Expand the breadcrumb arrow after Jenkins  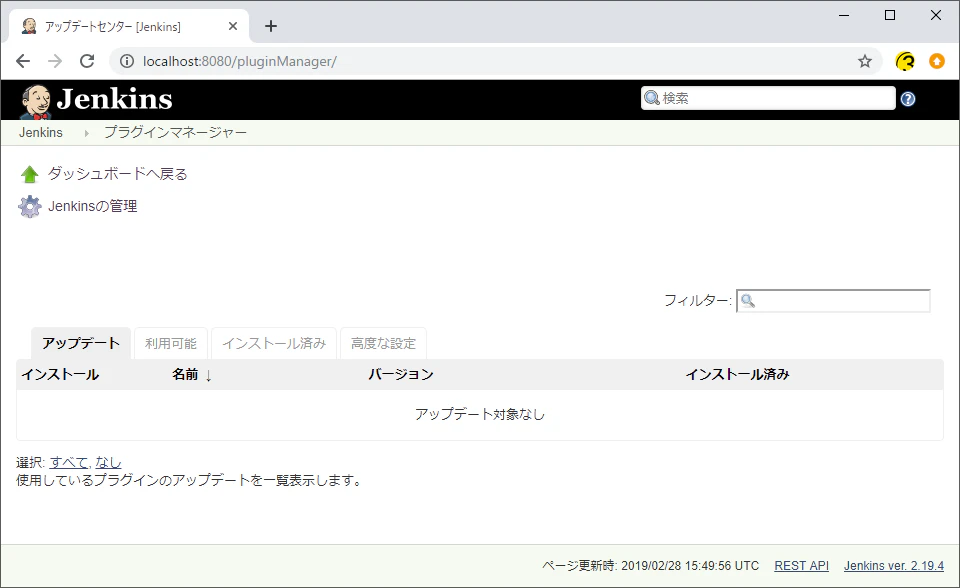(86, 133)
